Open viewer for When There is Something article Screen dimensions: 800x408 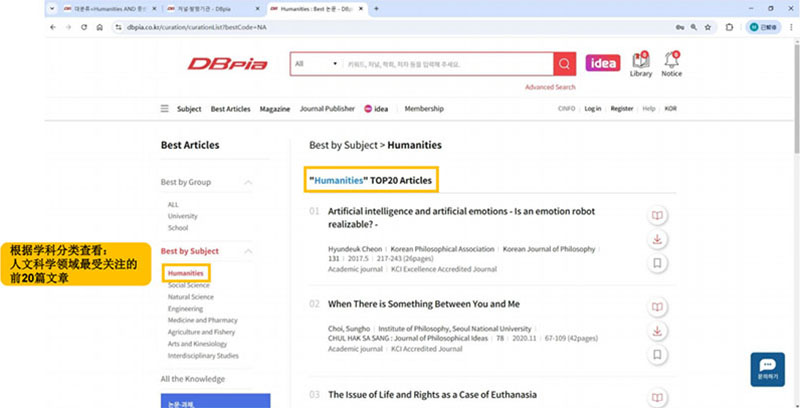point(657,307)
